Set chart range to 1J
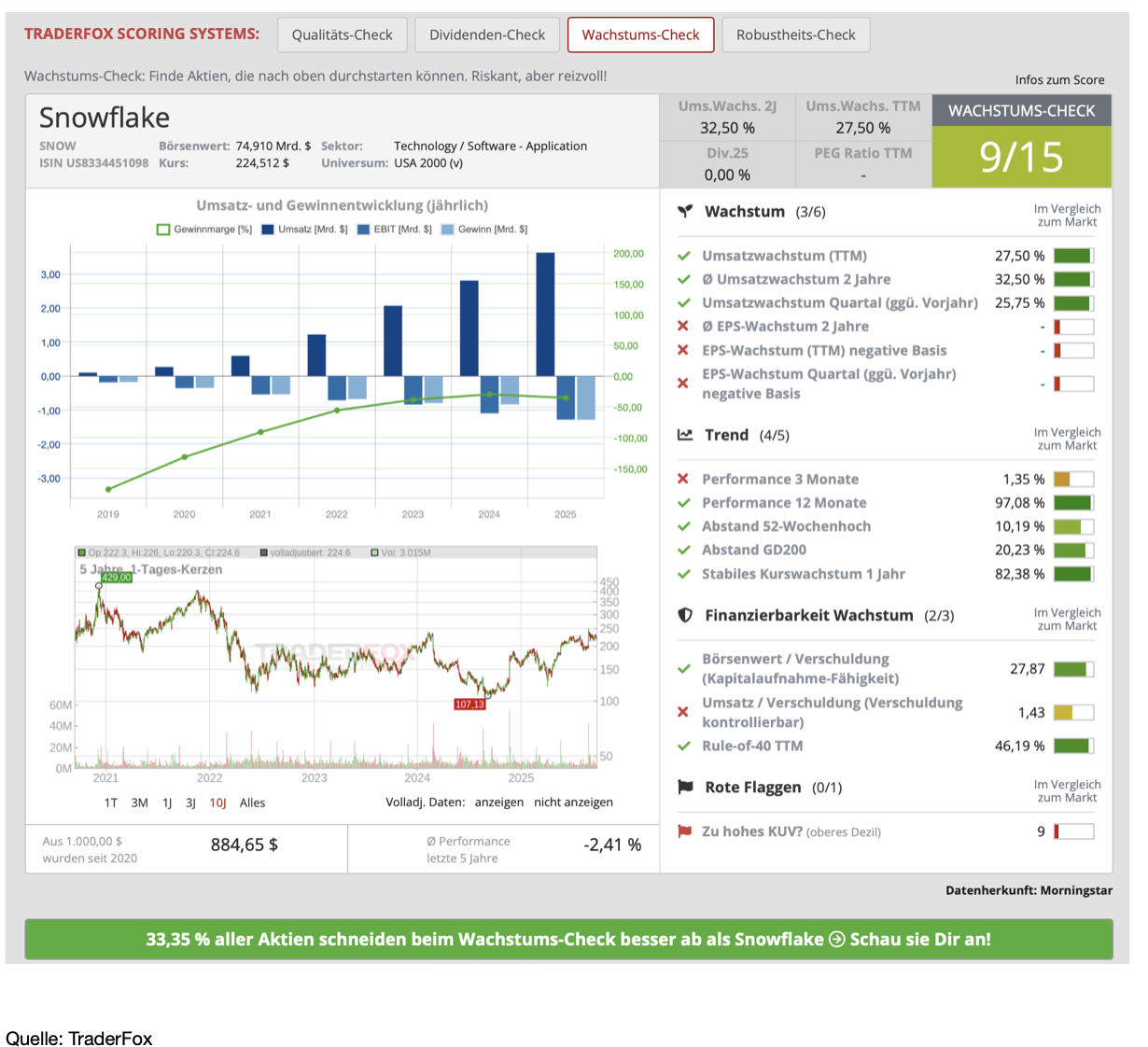 tap(167, 803)
